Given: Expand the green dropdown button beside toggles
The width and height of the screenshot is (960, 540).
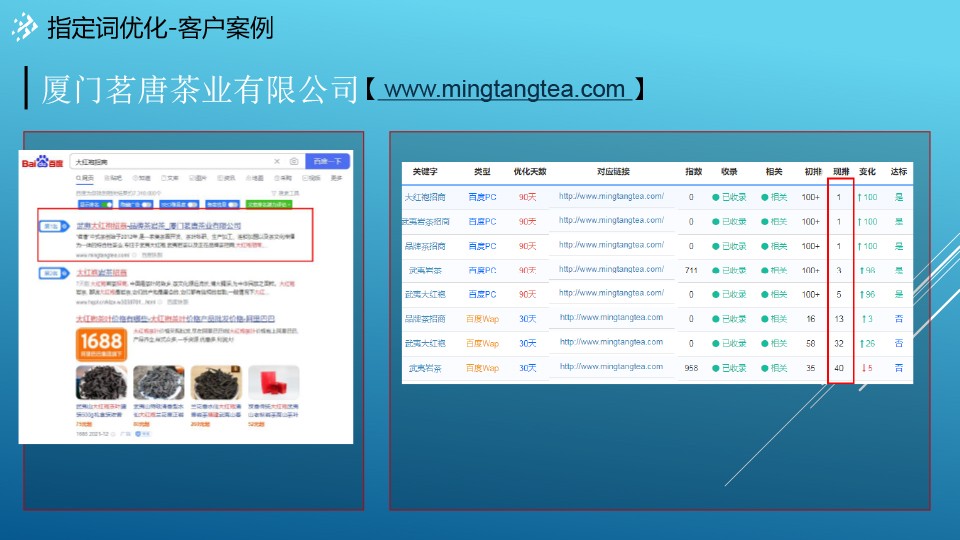Looking at the screenshot, I should (268, 204).
